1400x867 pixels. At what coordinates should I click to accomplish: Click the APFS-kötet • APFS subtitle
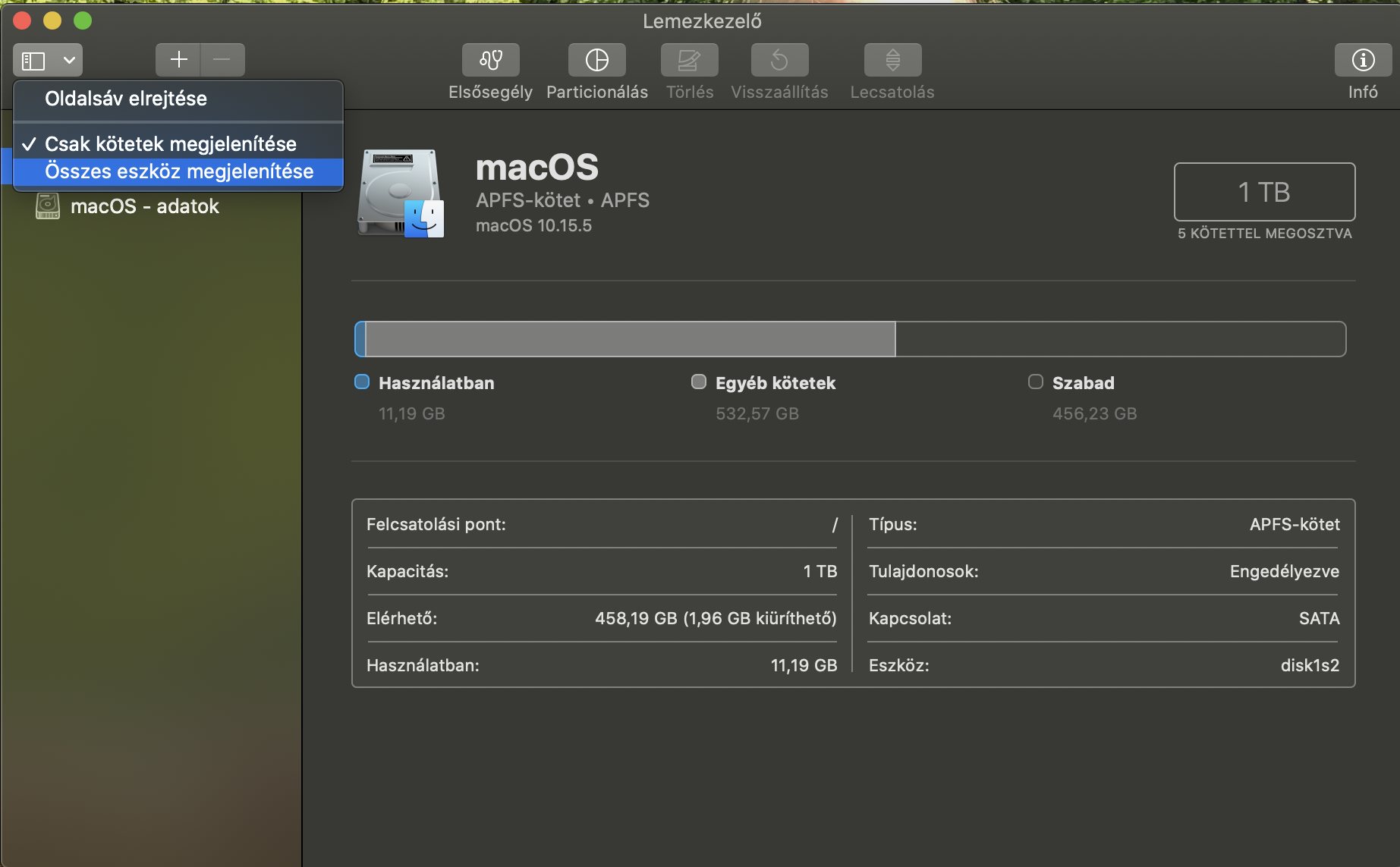pyautogui.click(x=562, y=200)
